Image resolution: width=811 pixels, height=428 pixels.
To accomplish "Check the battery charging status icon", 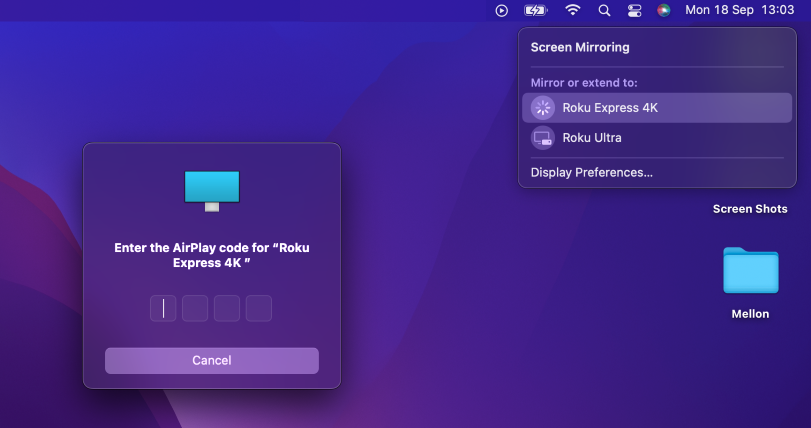I will click(535, 10).
